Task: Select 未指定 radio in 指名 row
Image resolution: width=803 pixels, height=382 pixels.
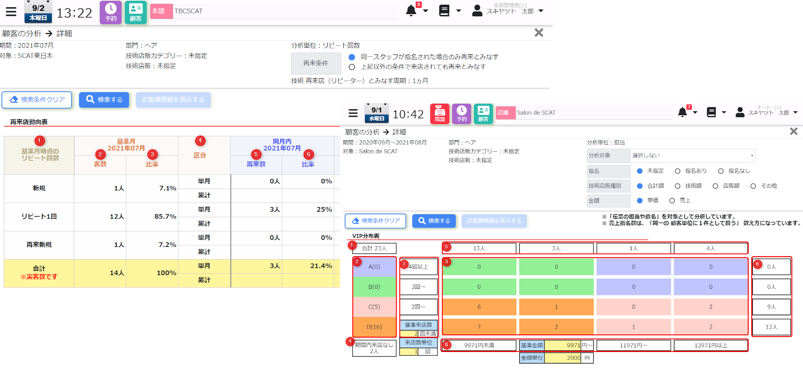Action: 639,171
